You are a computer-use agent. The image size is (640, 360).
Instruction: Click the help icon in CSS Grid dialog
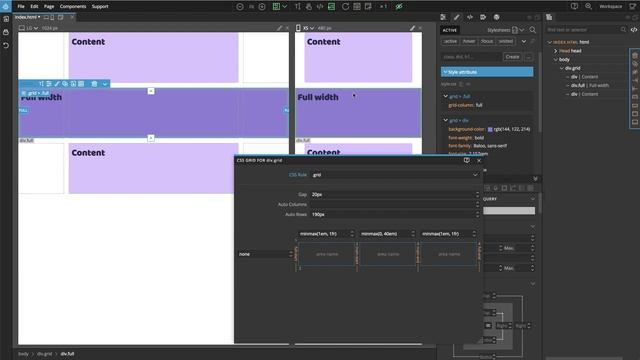[x=467, y=160]
